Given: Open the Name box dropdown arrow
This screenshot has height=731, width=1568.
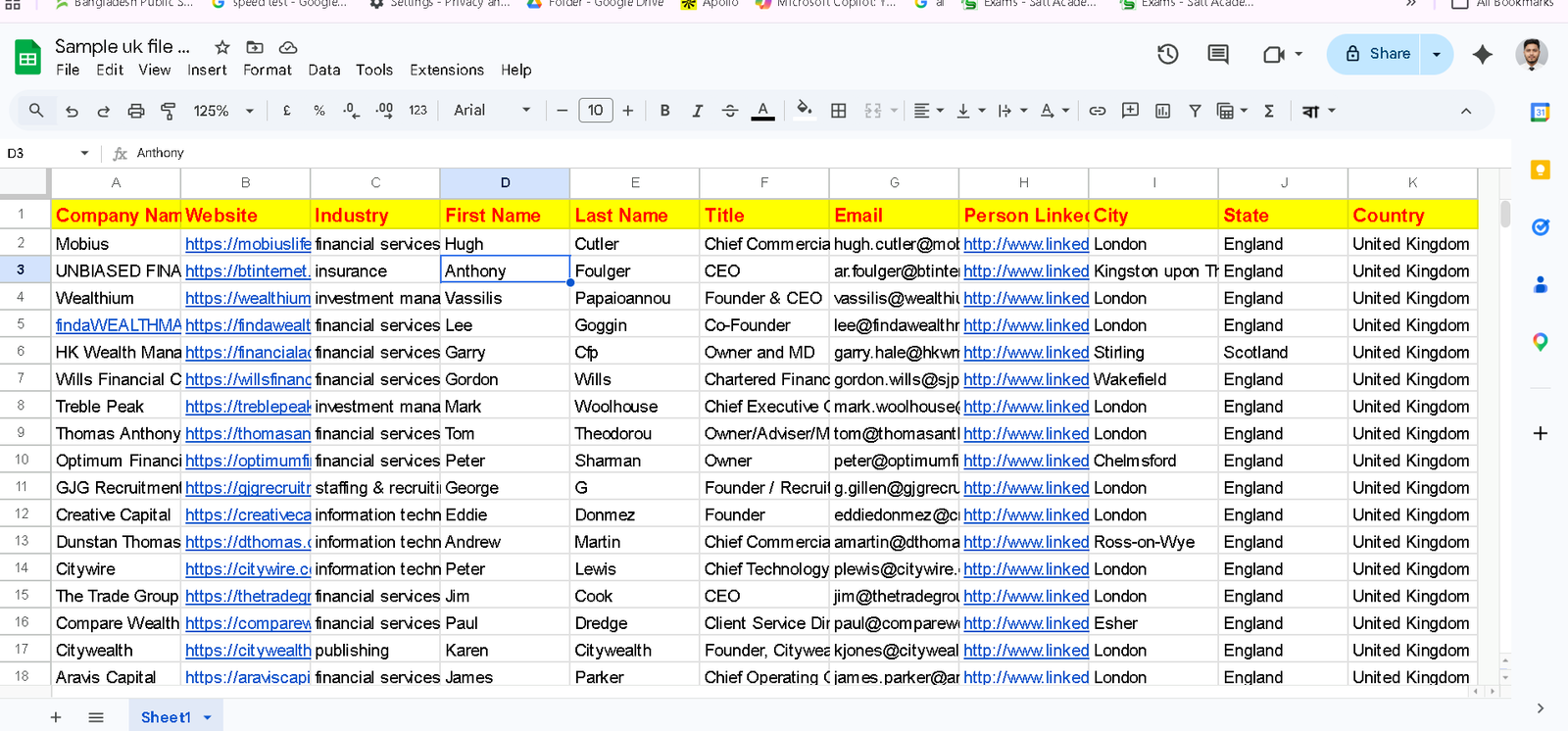Looking at the screenshot, I should click(84, 153).
